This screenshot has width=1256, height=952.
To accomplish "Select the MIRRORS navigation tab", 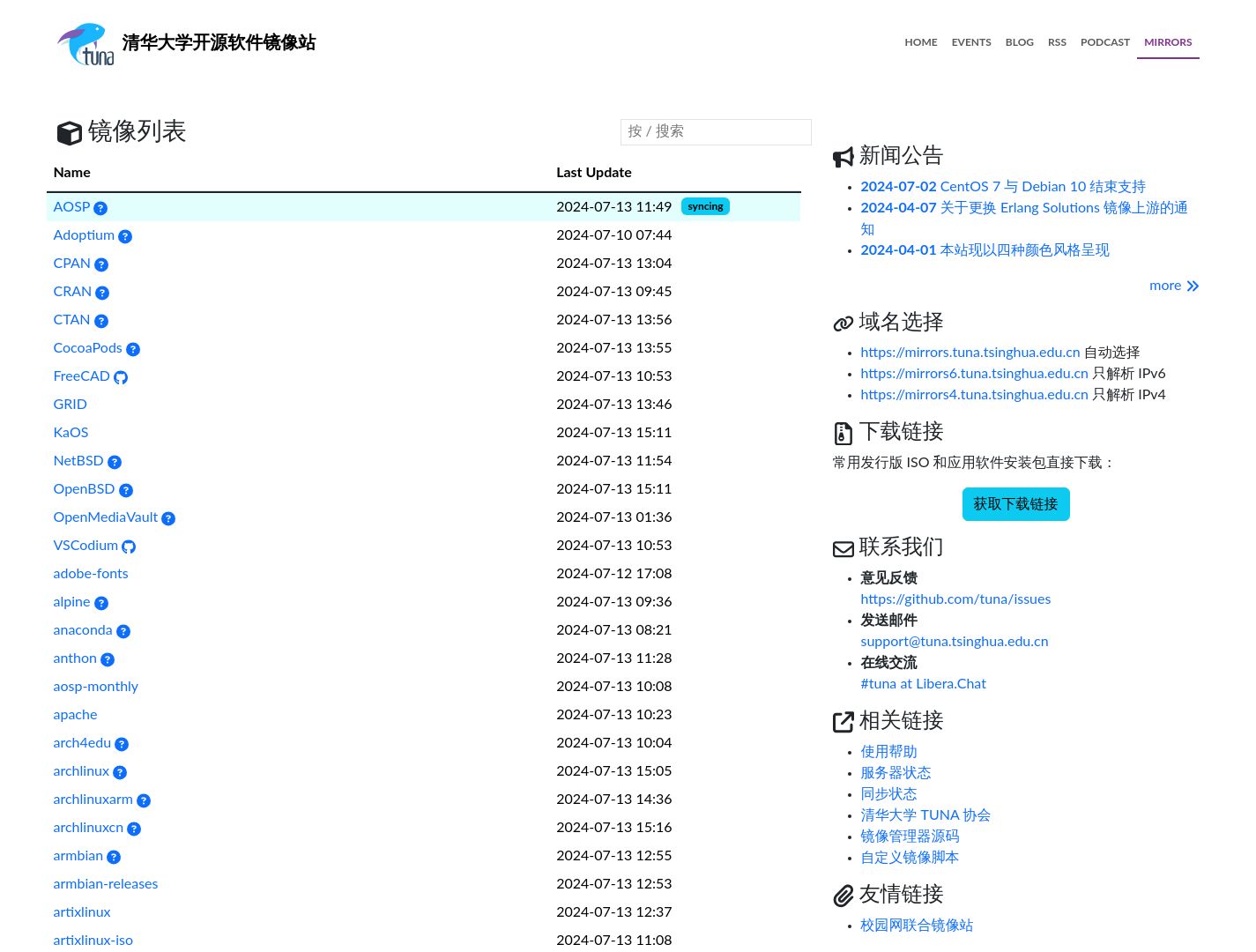I will [1168, 42].
